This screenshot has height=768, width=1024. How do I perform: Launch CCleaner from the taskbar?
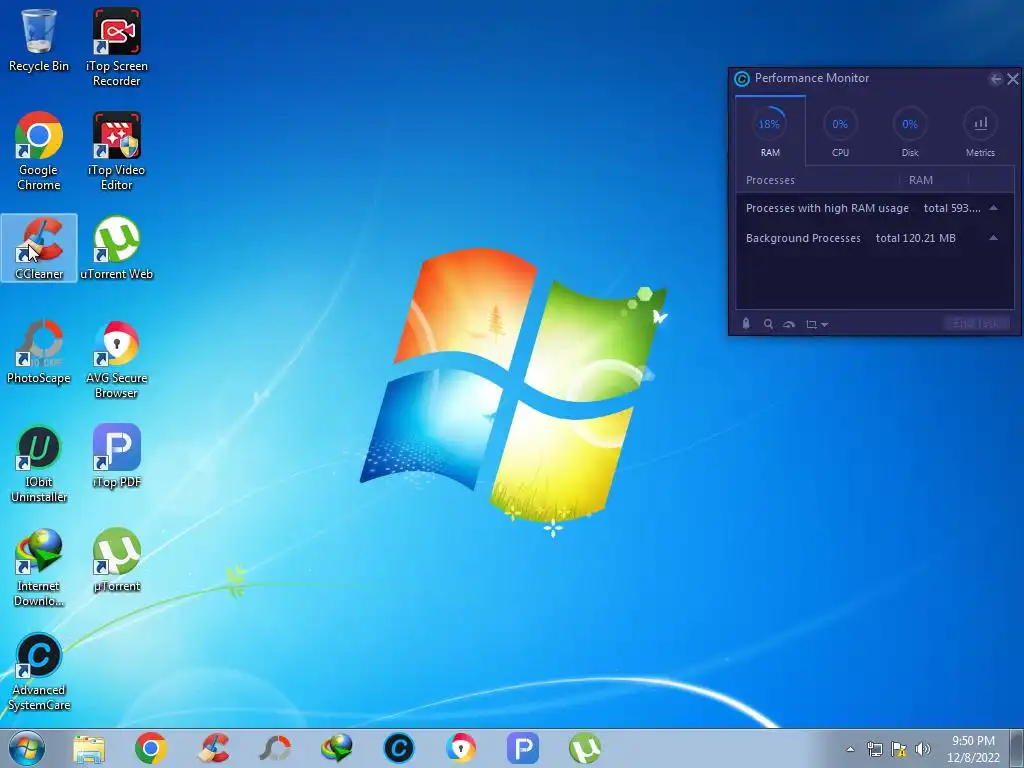coord(213,748)
